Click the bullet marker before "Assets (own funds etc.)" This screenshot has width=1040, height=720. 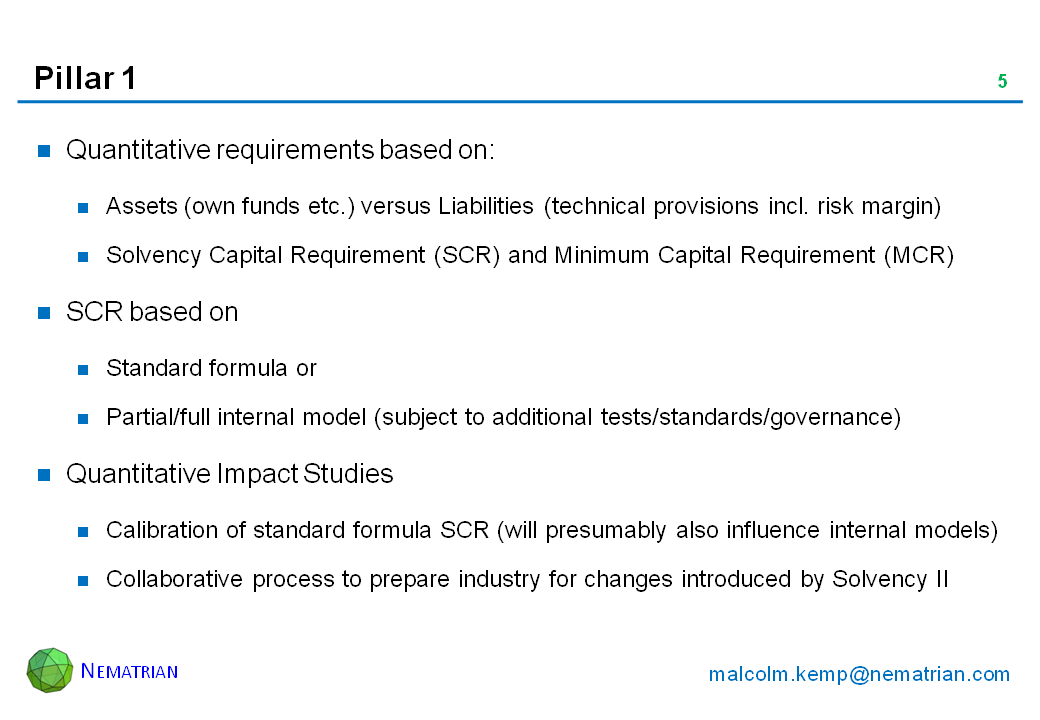[x=85, y=207]
